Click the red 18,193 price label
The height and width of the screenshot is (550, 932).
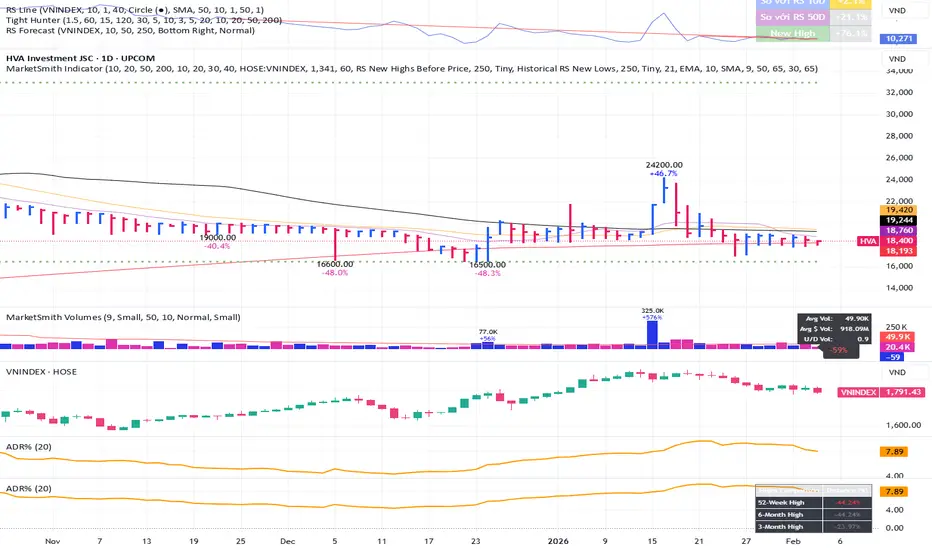pyautogui.click(x=899, y=251)
